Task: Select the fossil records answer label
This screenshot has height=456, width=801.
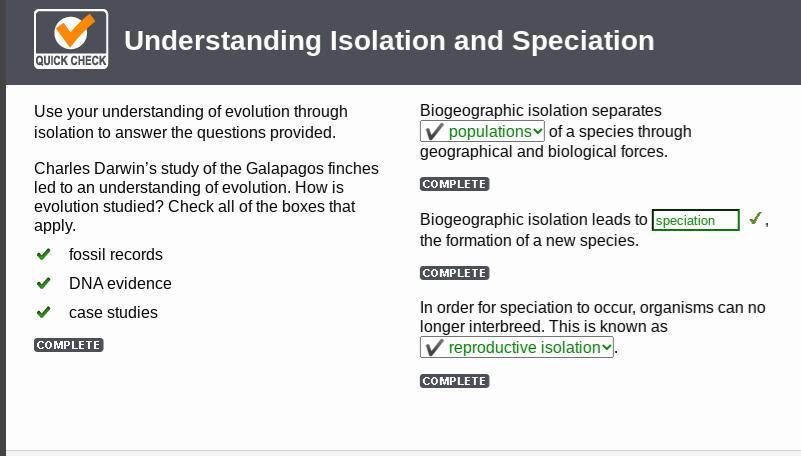Action: pyautogui.click(x=116, y=255)
